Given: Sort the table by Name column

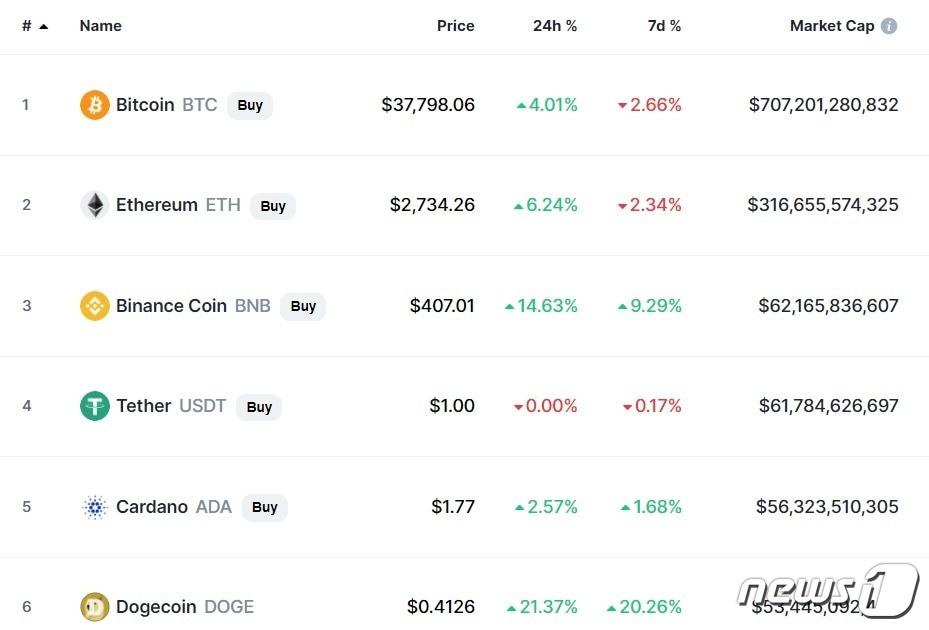Looking at the screenshot, I should click(x=100, y=26).
